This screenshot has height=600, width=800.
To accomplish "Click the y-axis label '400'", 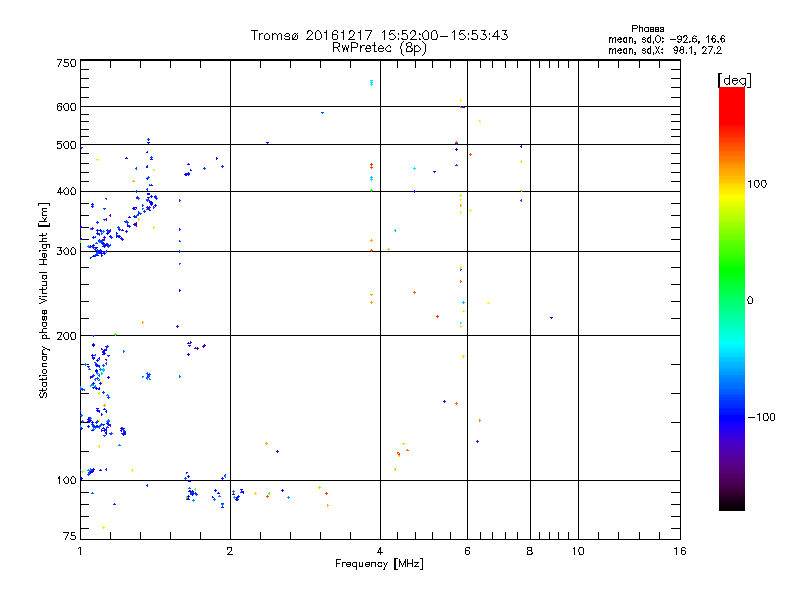I will pyautogui.click(x=66, y=191).
